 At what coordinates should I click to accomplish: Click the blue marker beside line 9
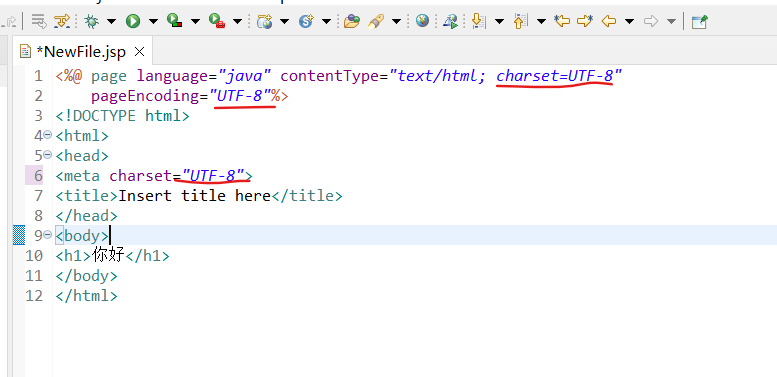point(19,235)
